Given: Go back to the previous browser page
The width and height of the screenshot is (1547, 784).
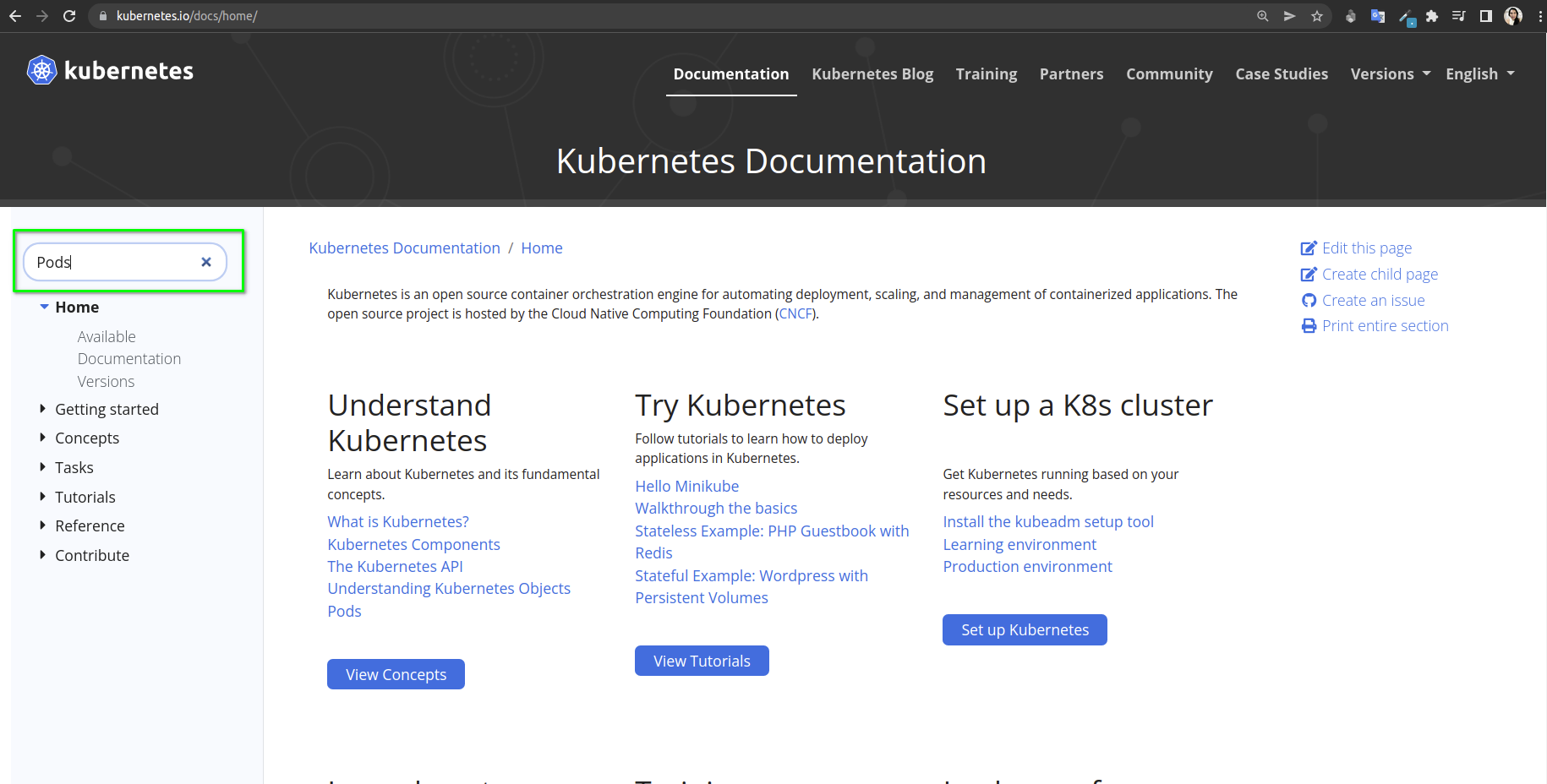Looking at the screenshot, I should (x=15, y=16).
